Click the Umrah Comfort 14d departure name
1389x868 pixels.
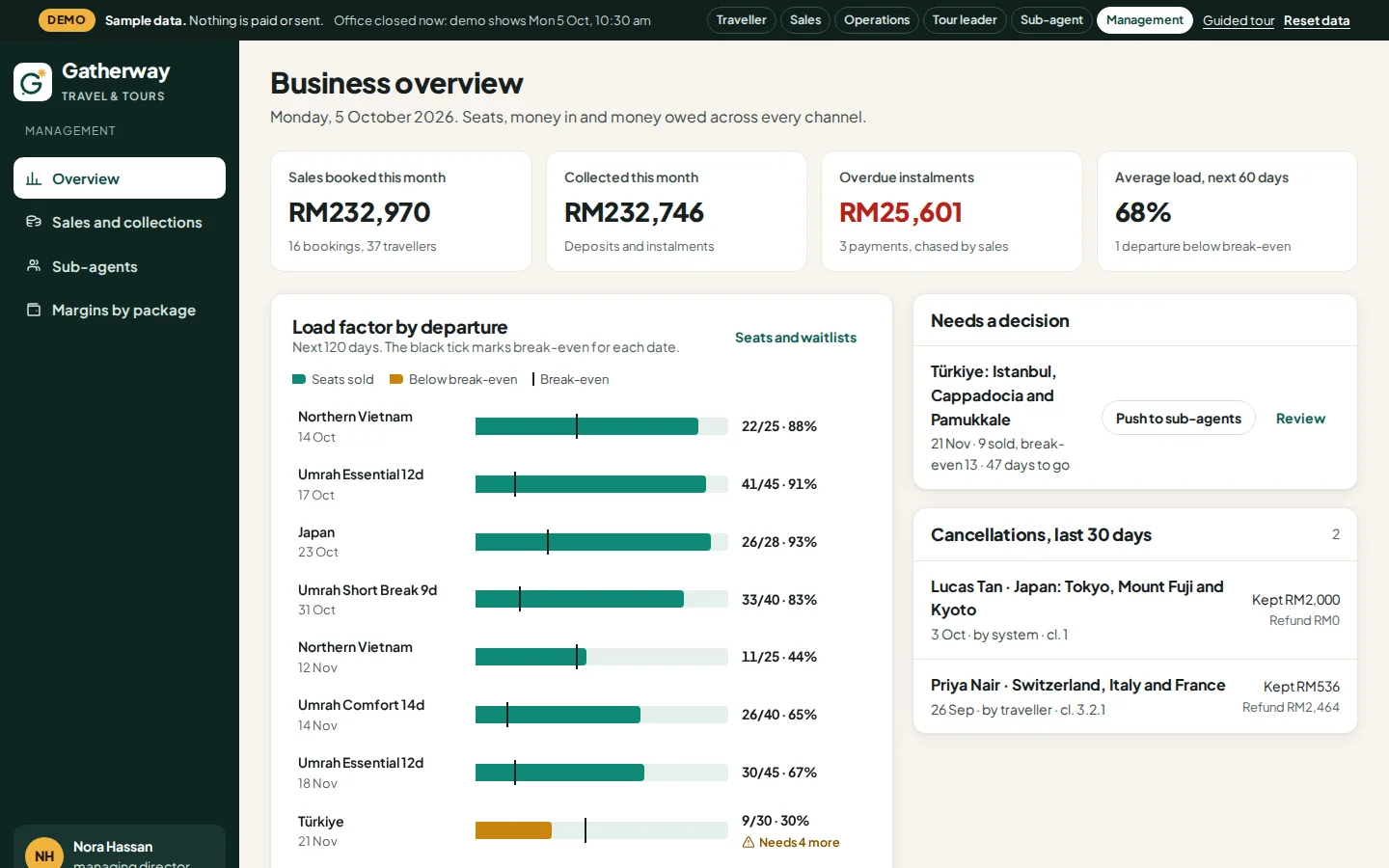(x=361, y=705)
